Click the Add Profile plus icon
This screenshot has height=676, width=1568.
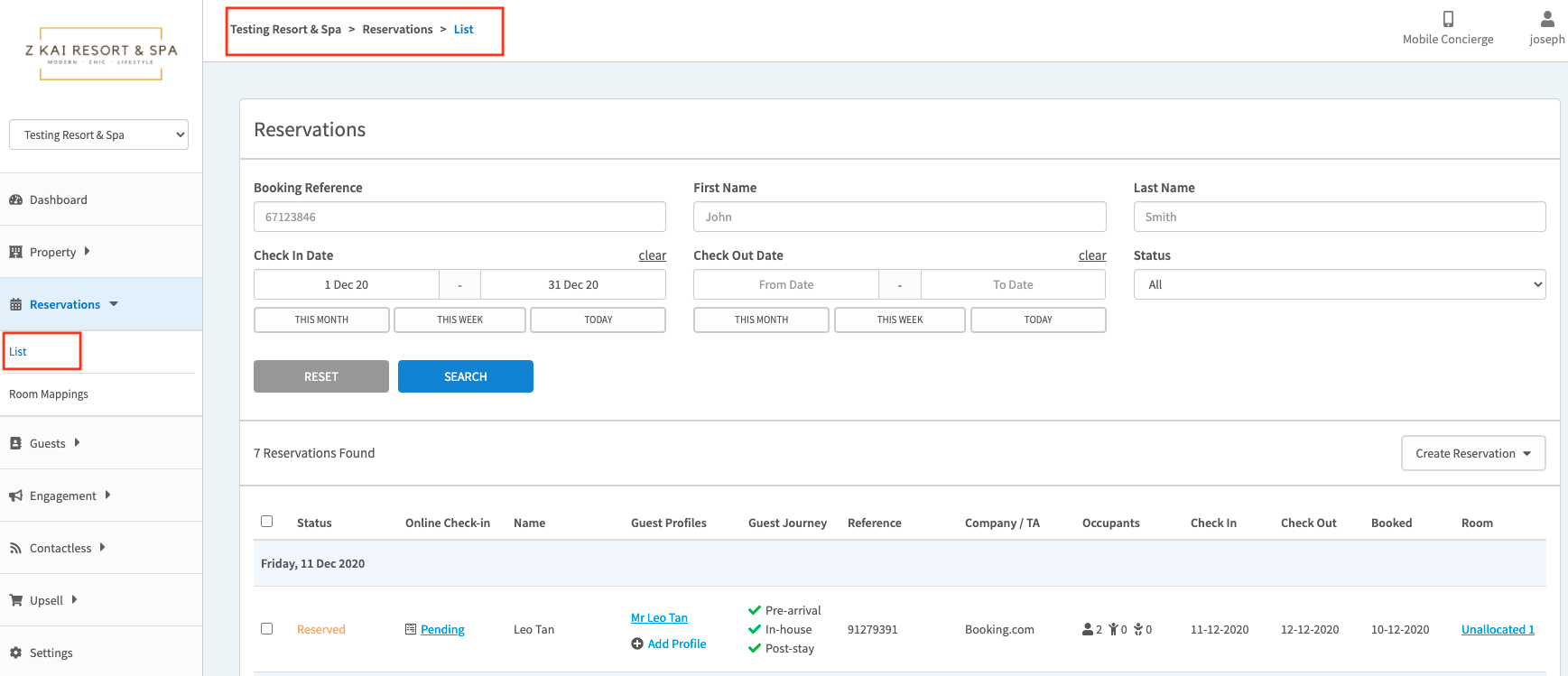637,644
